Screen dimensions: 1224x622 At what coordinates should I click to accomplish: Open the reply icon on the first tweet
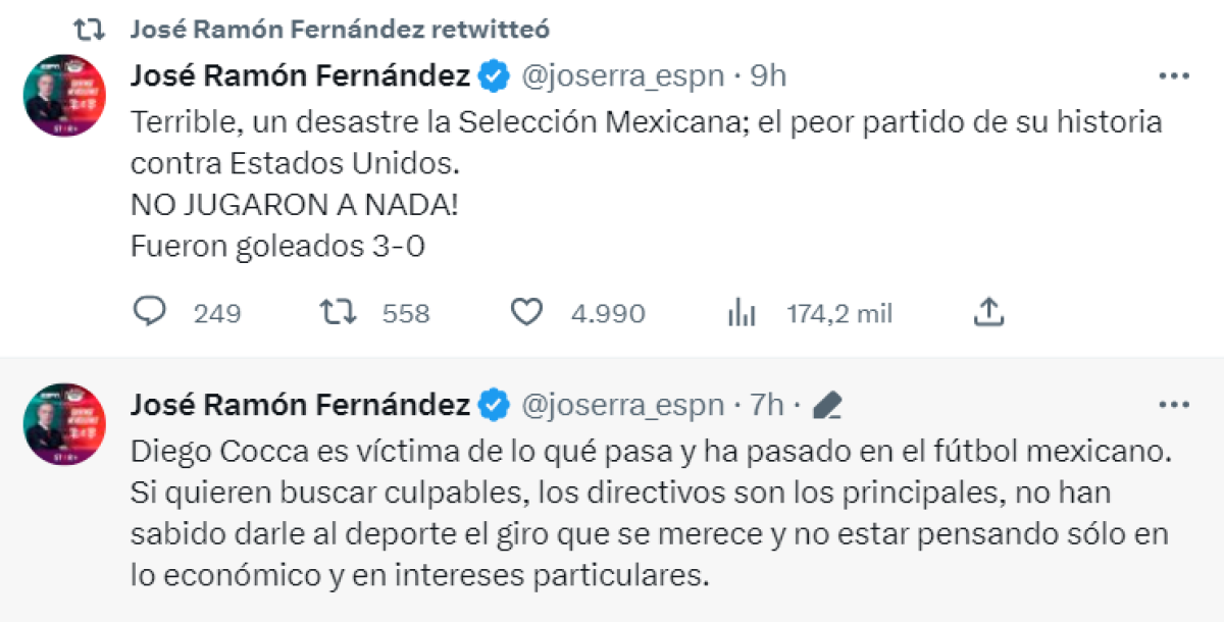150,312
